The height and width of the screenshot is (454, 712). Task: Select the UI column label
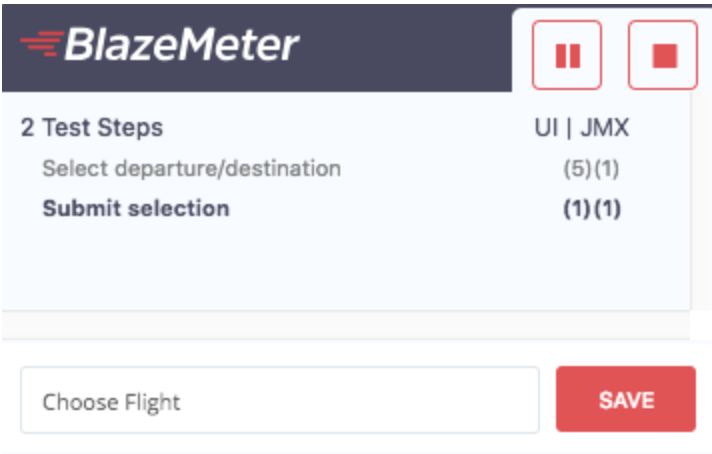tap(546, 128)
